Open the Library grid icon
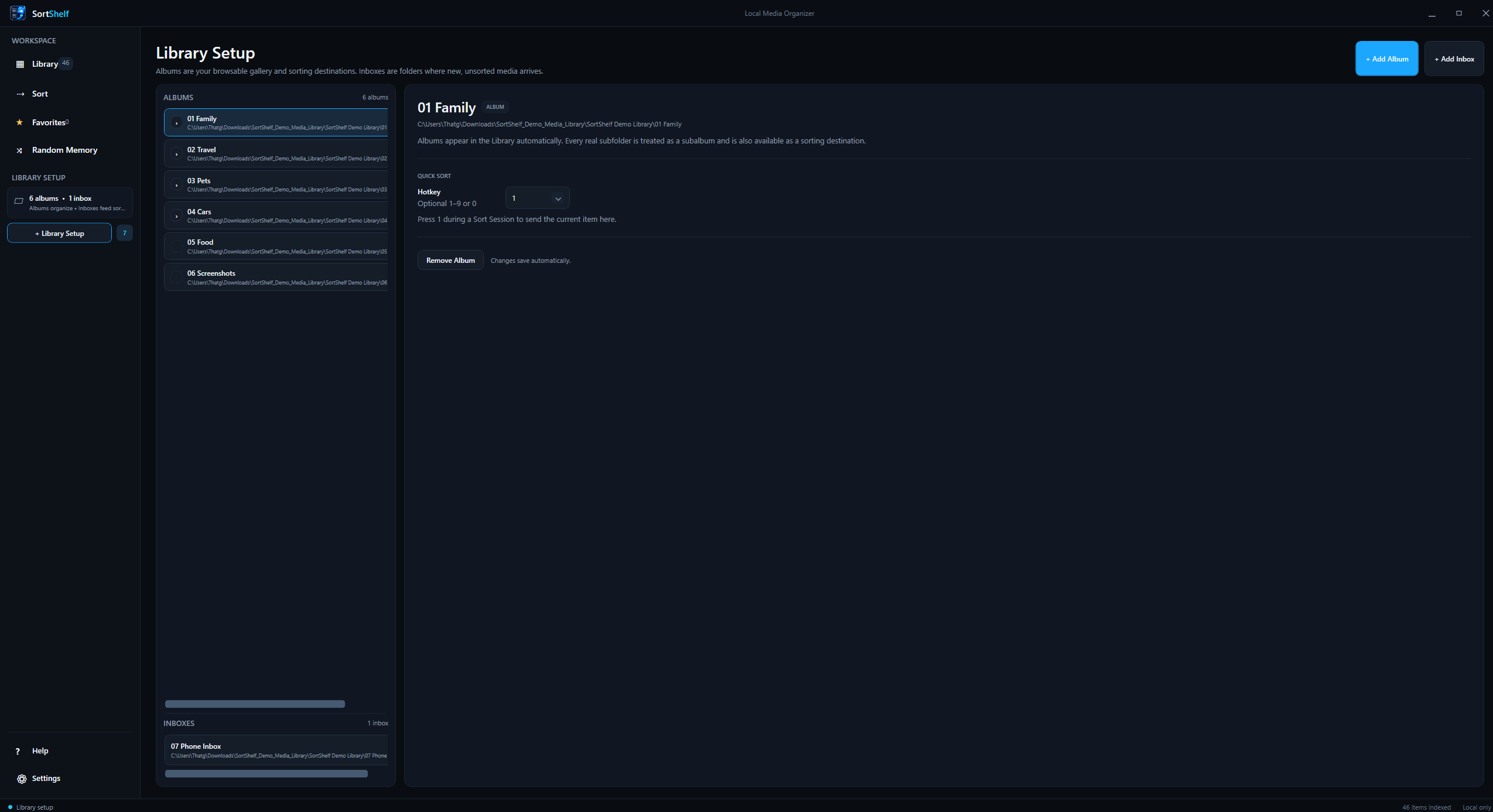This screenshot has width=1493, height=812. click(x=20, y=64)
